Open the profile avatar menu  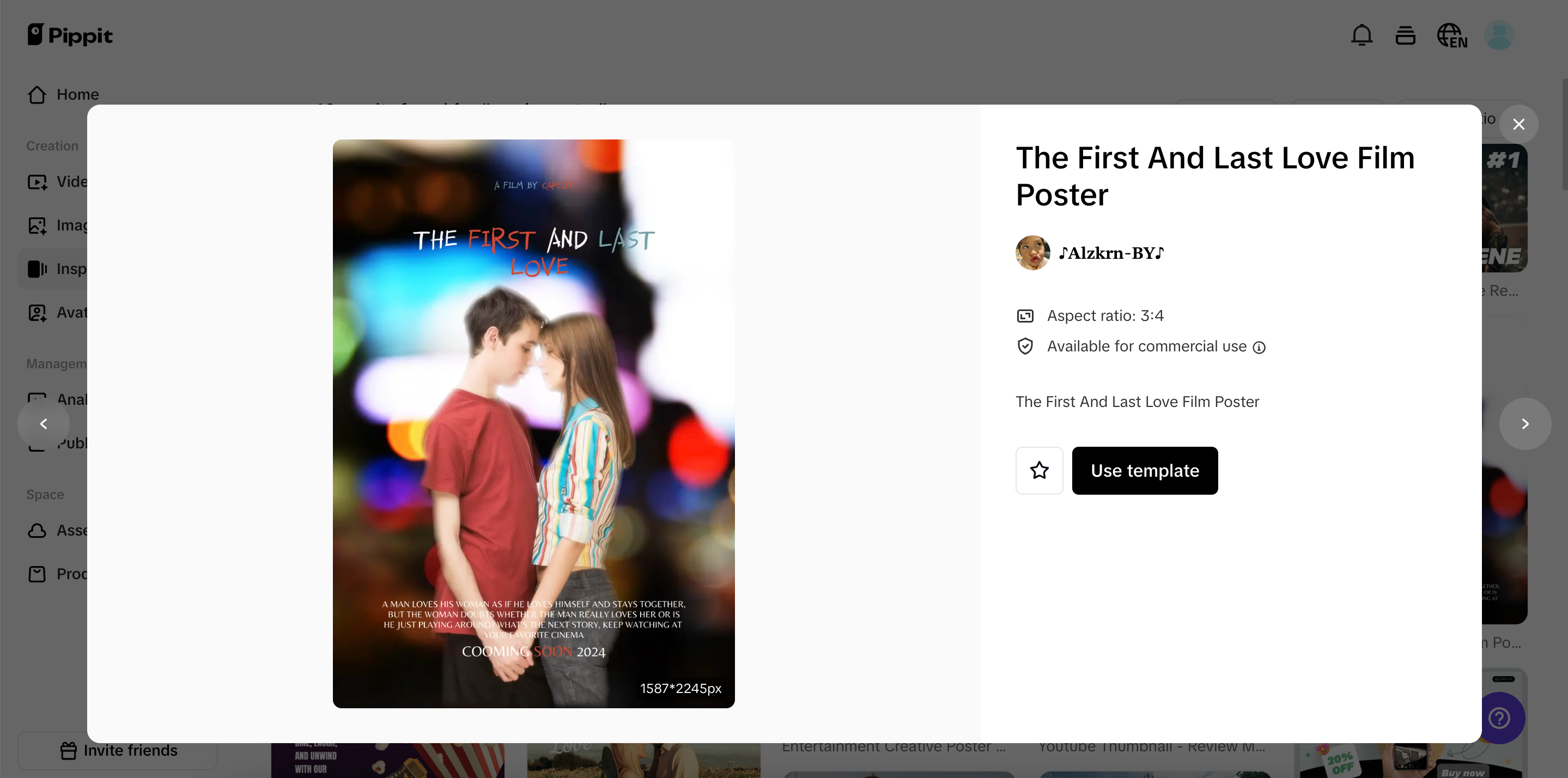tap(1499, 35)
